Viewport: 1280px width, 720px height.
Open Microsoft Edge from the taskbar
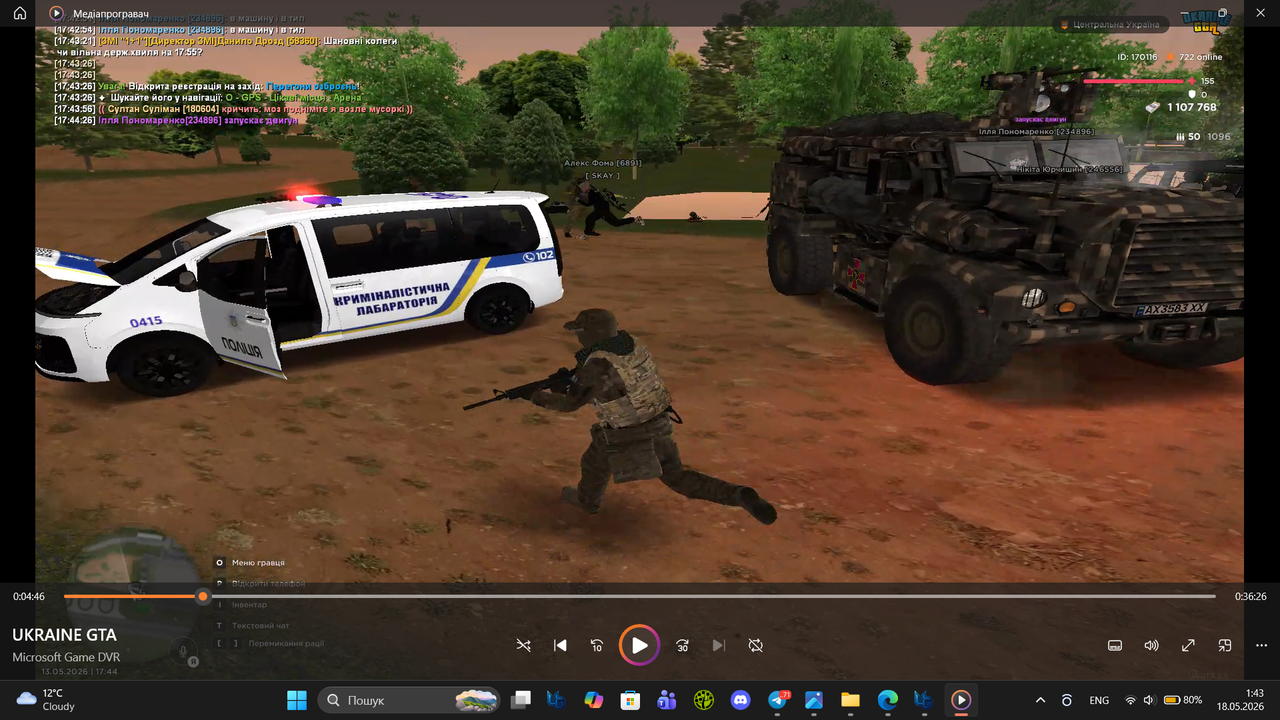[x=887, y=700]
